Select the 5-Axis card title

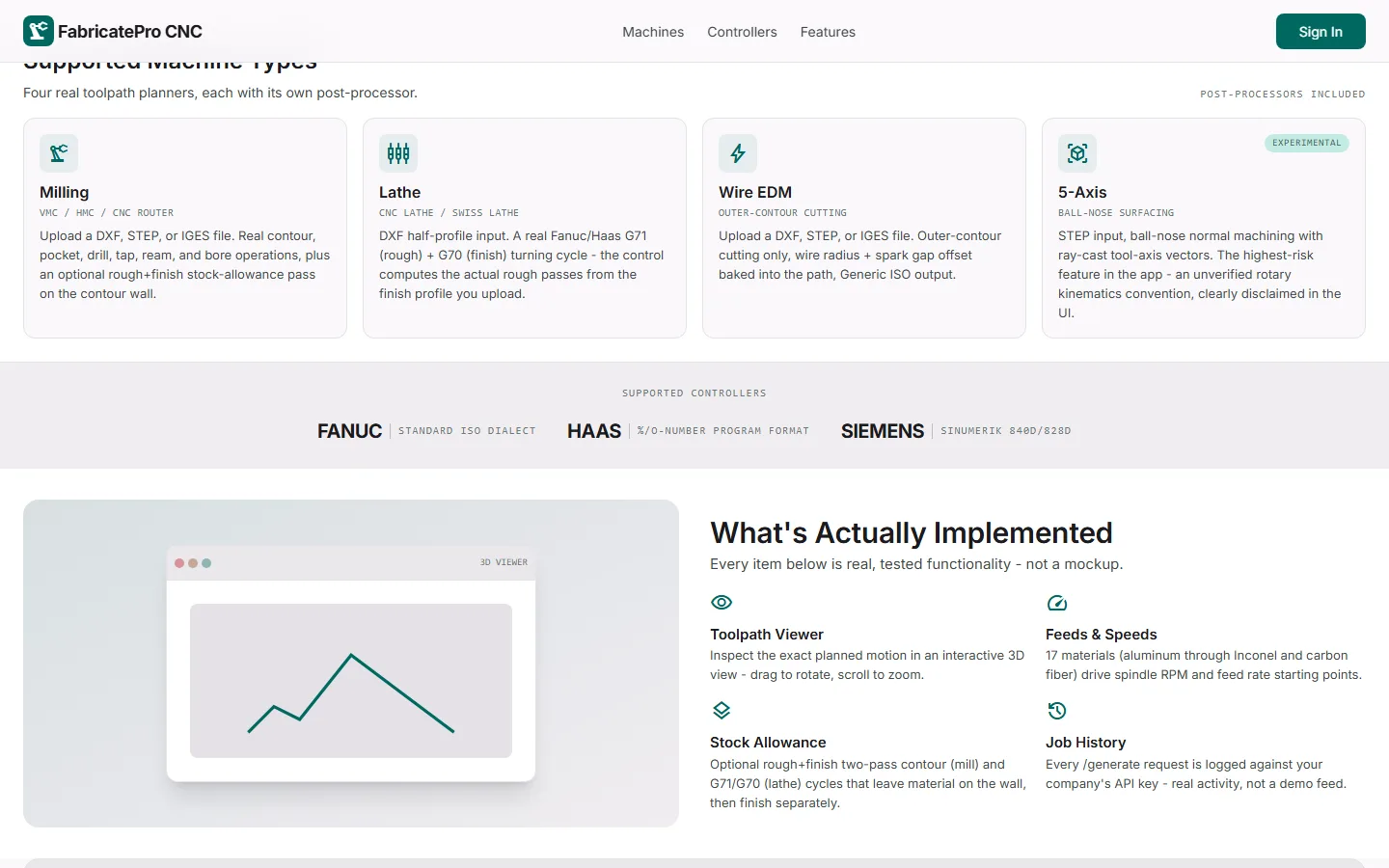pos(1082,193)
